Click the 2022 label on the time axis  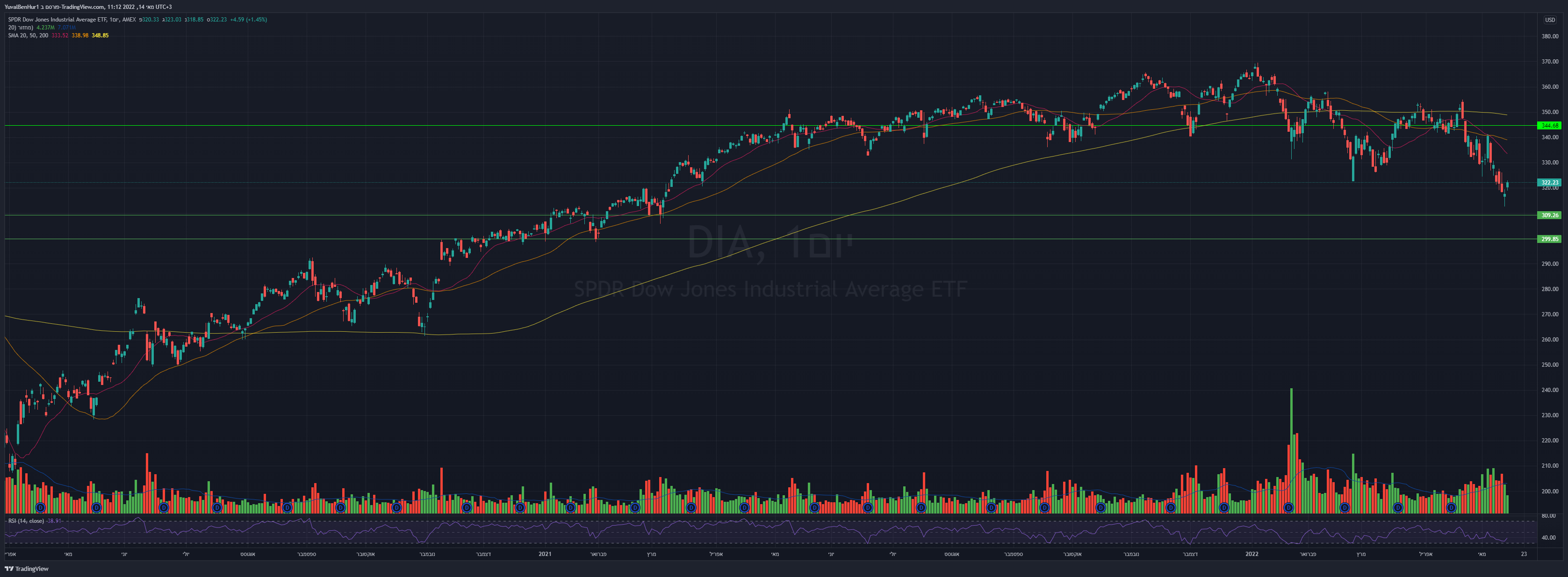[x=1252, y=554]
